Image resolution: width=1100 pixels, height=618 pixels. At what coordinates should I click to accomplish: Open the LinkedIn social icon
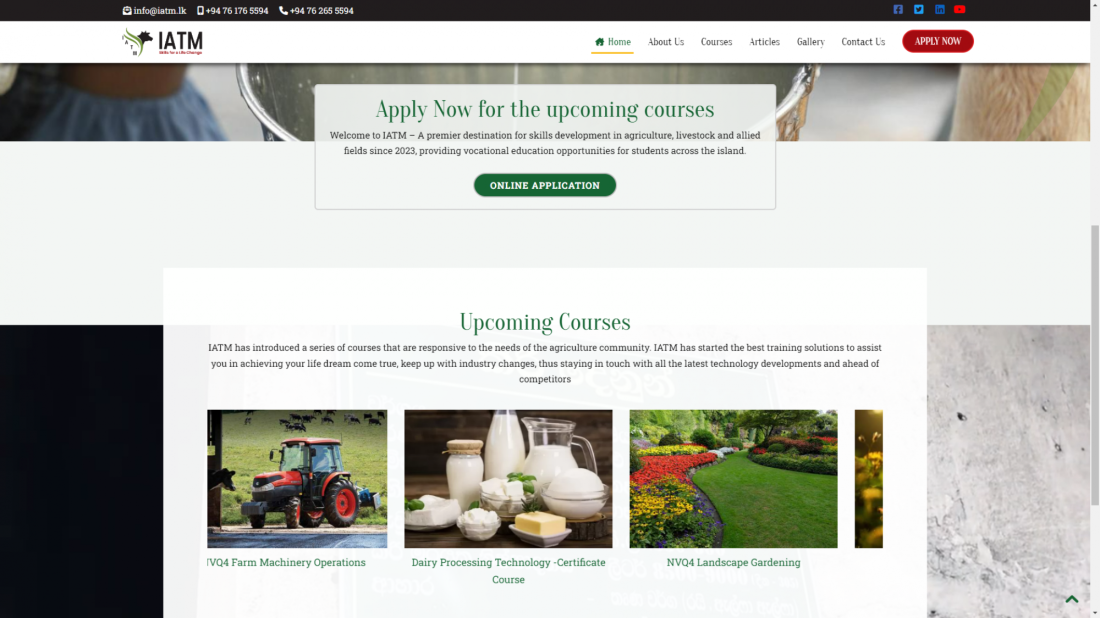(939, 10)
